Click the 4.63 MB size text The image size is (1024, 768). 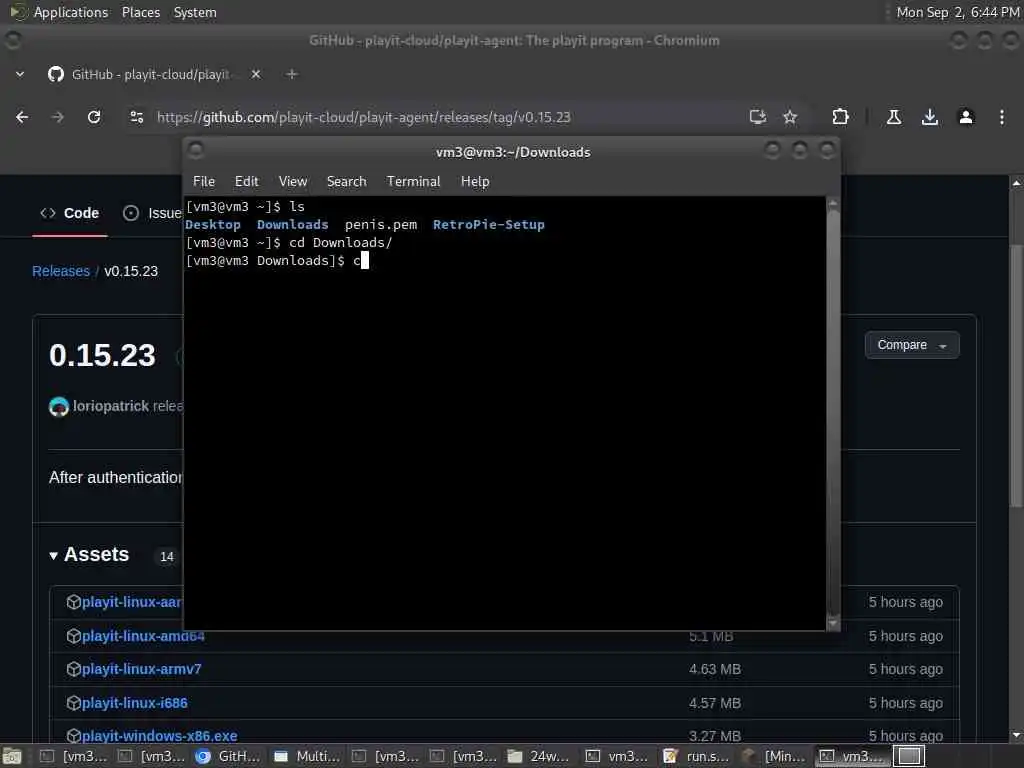point(715,669)
